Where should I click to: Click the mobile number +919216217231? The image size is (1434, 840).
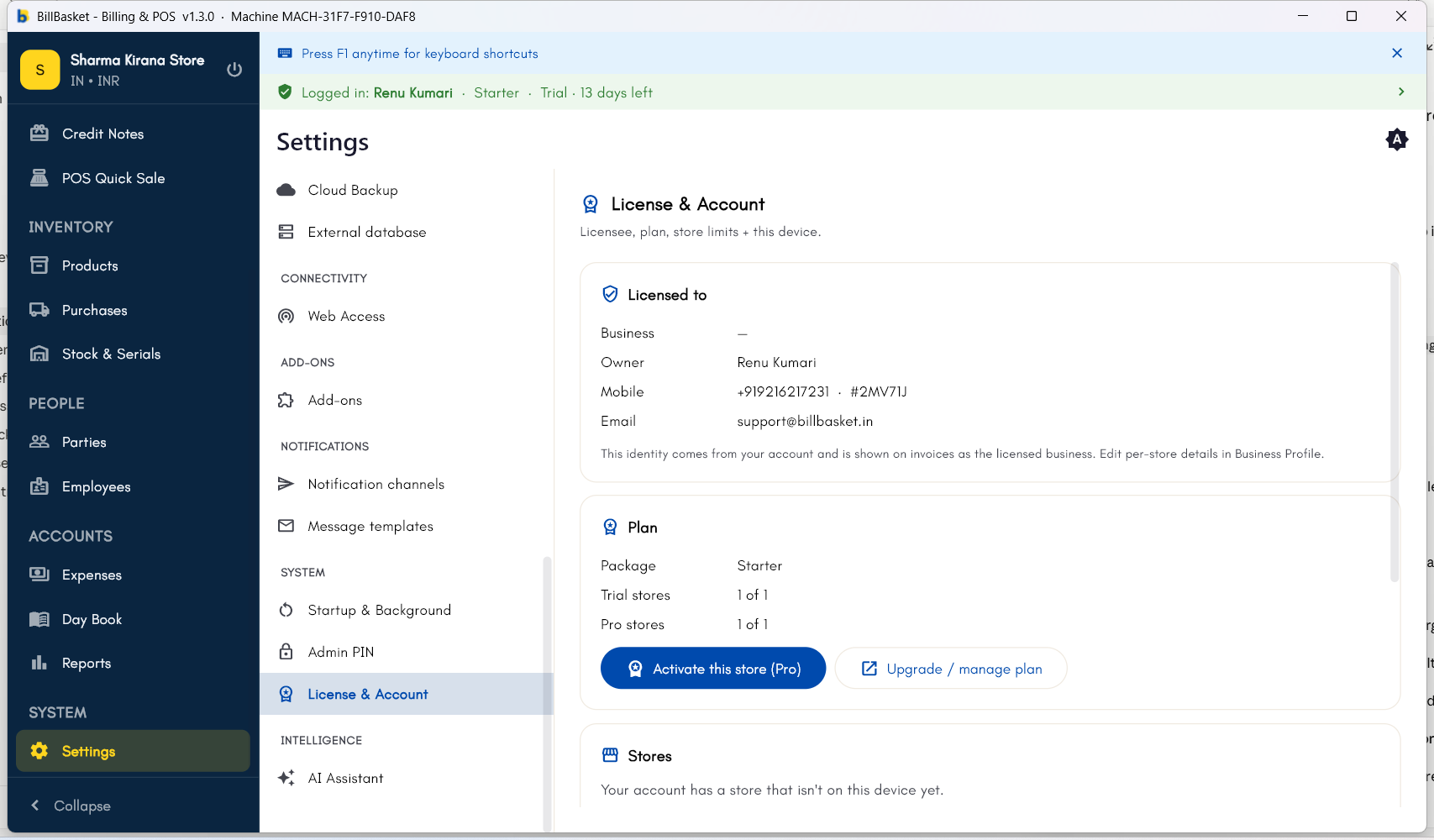783,391
